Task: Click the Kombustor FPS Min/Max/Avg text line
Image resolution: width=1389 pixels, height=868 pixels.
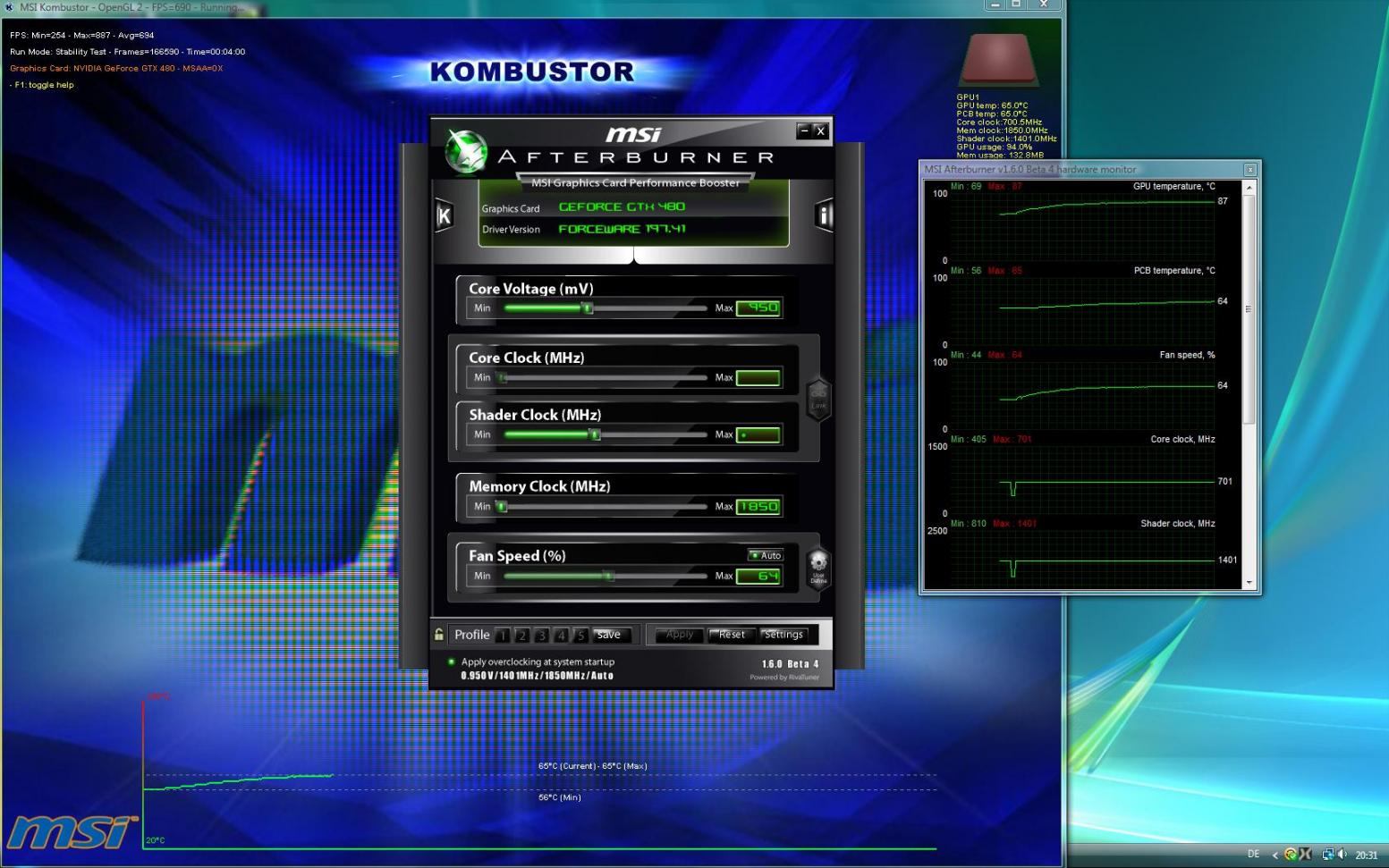Action: coord(82,36)
